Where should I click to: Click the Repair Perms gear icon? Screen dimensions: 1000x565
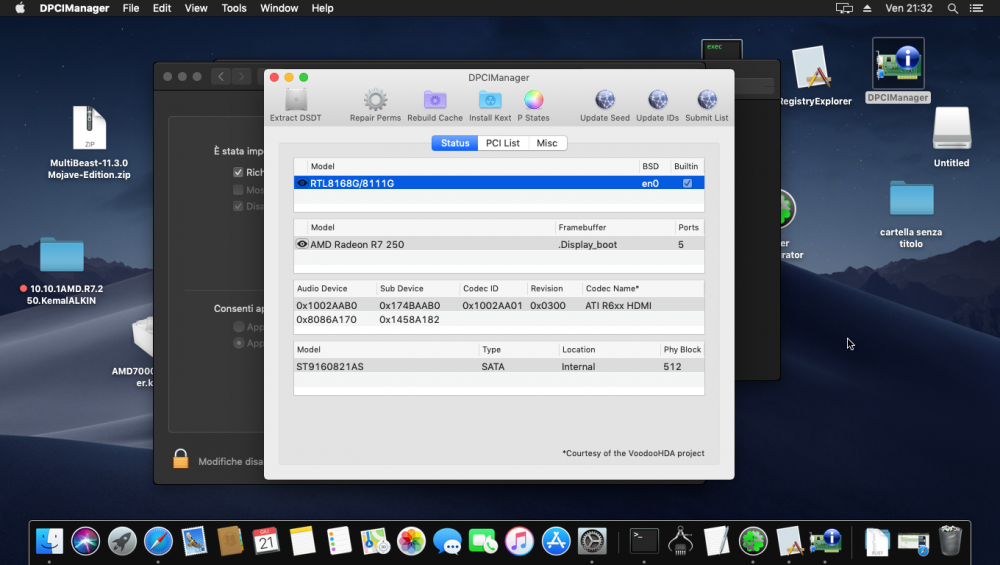375,100
